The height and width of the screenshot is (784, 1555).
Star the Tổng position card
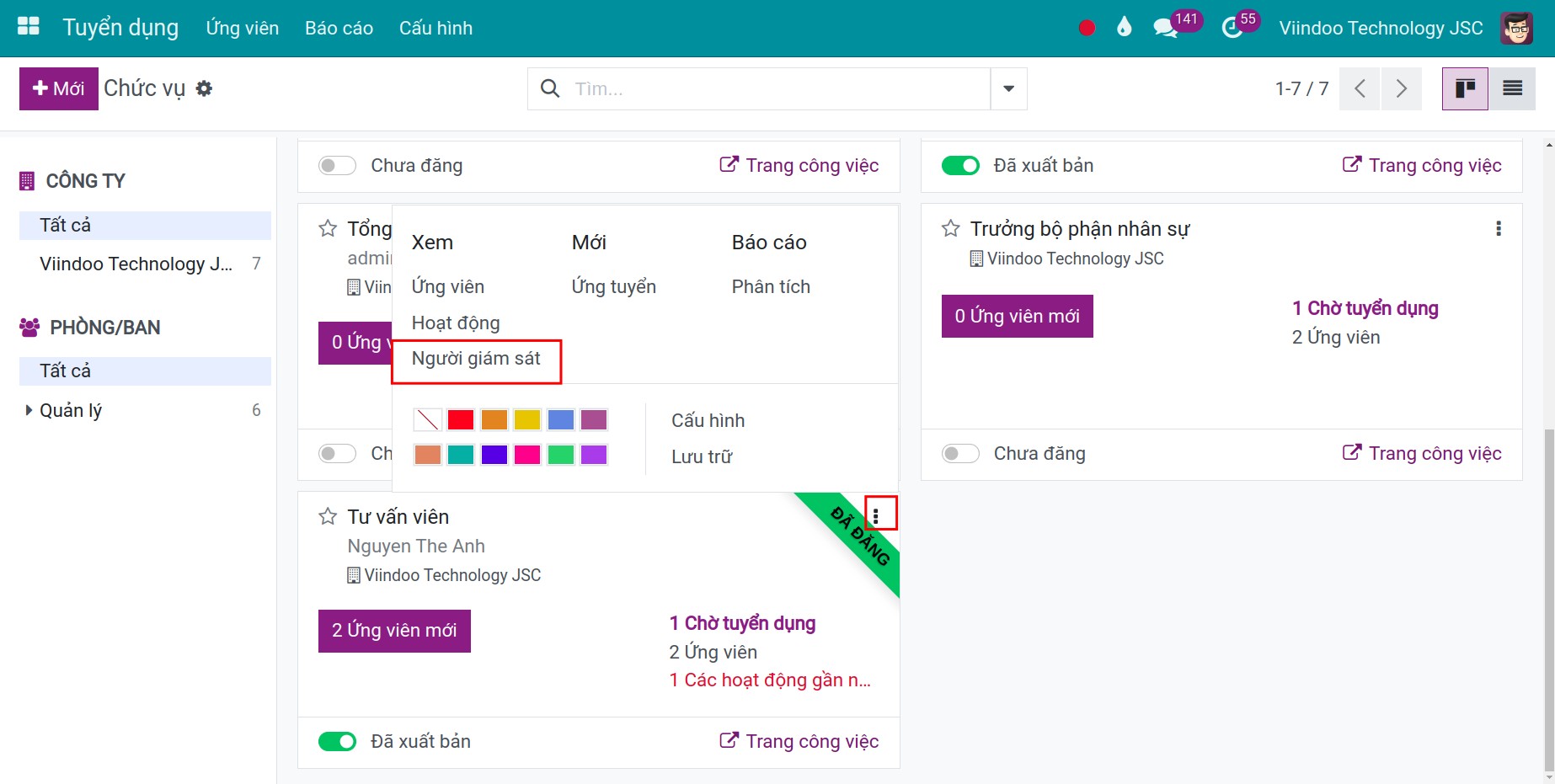328,228
